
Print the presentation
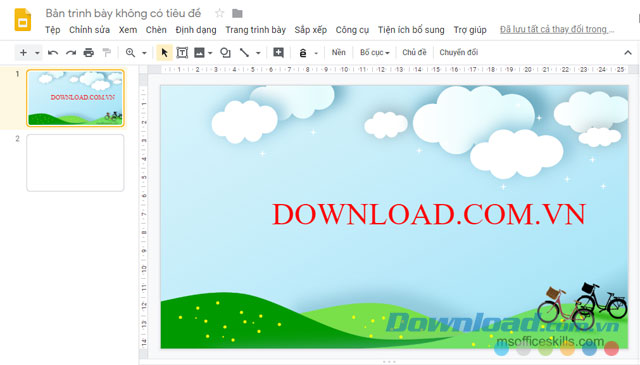(89, 52)
